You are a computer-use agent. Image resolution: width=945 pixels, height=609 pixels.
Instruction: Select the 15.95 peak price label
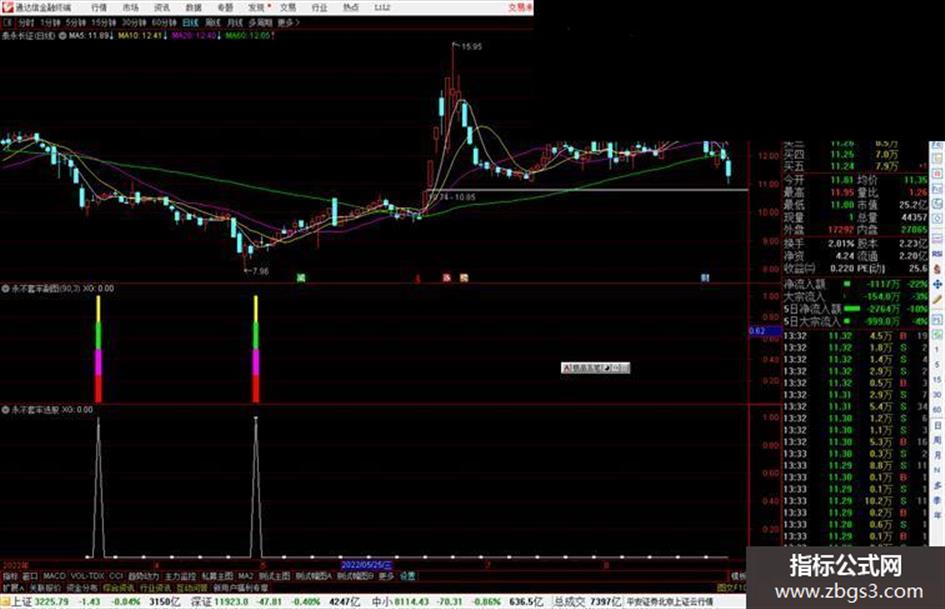coord(471,46)
